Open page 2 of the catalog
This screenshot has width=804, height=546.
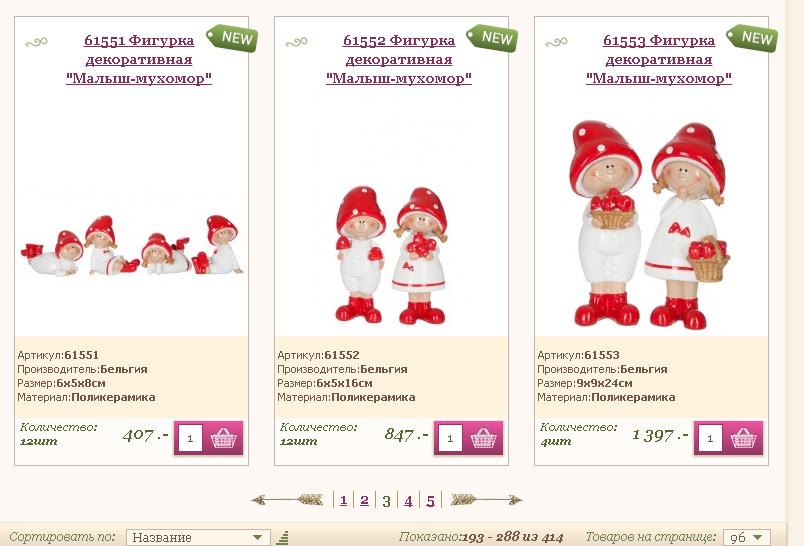coord(364,500)
